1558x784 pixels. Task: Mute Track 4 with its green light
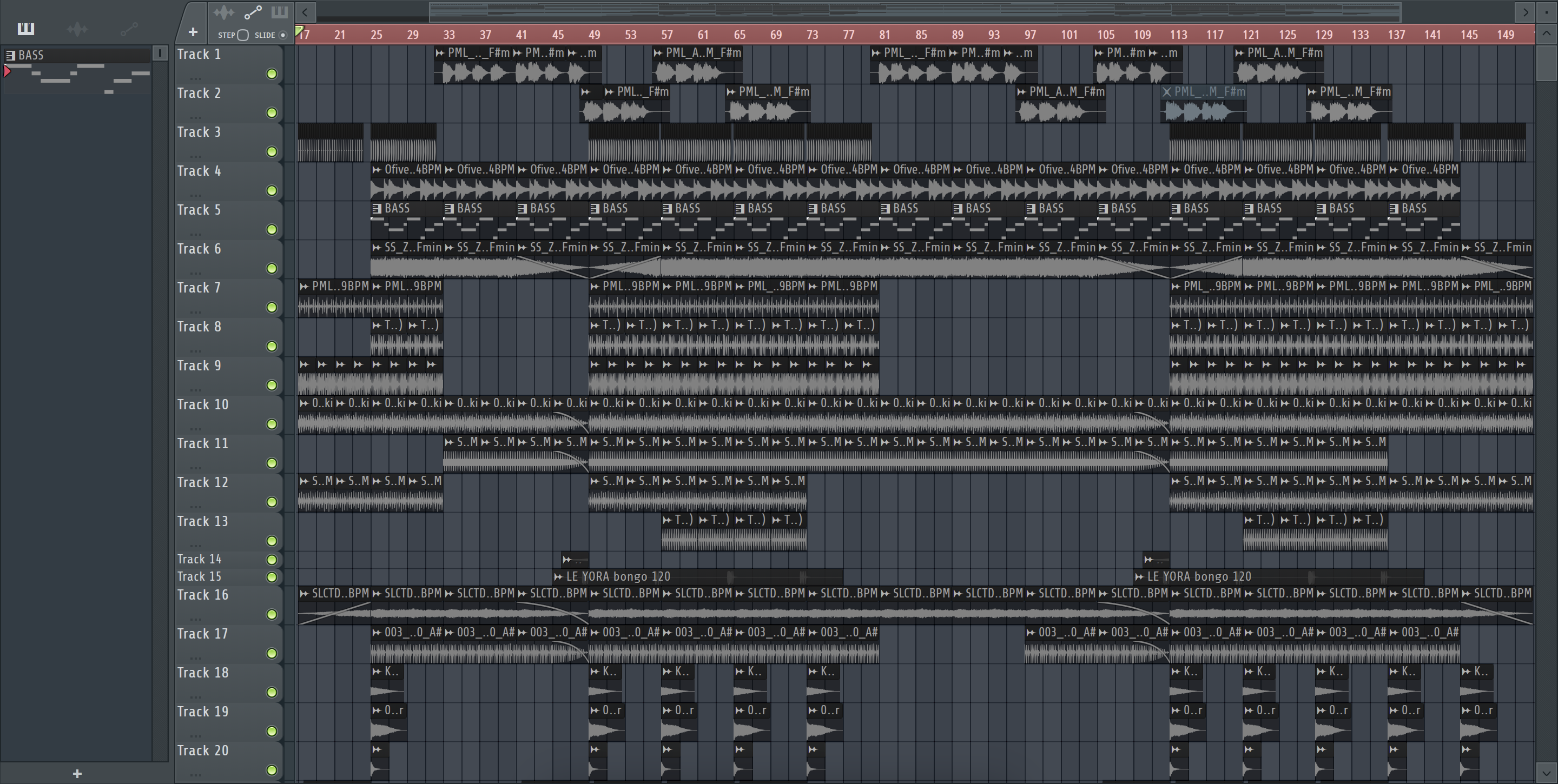click(272, 190)
